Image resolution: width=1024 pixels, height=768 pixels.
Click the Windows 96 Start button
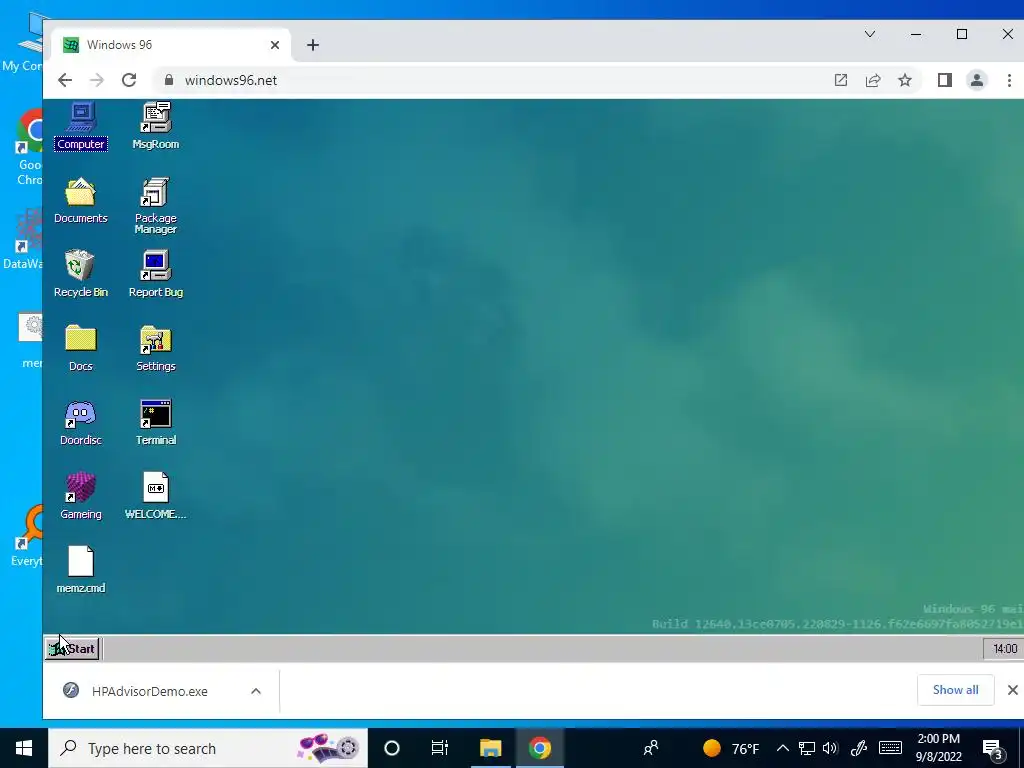(72, 648)
